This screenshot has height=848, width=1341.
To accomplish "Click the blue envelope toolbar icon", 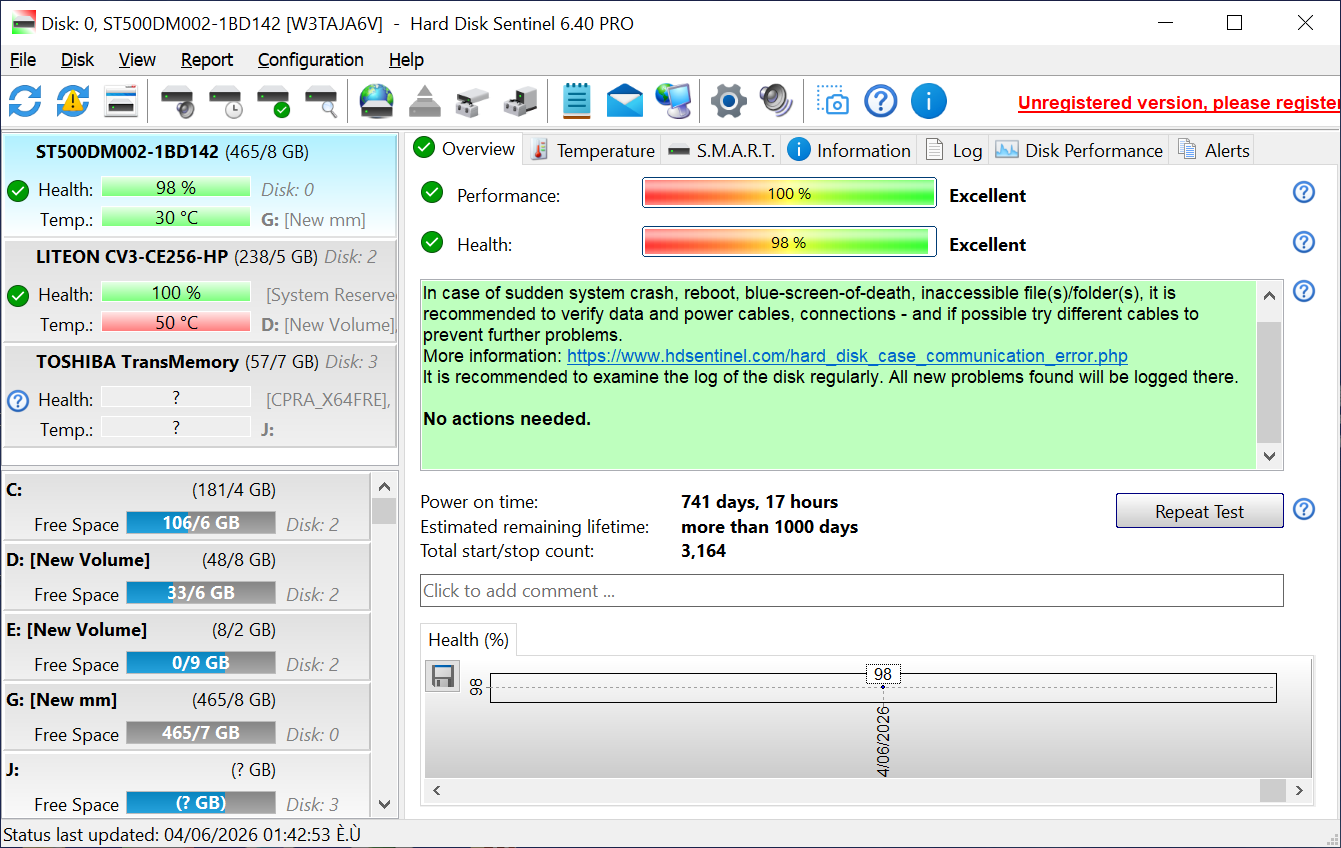I will 625,101.
